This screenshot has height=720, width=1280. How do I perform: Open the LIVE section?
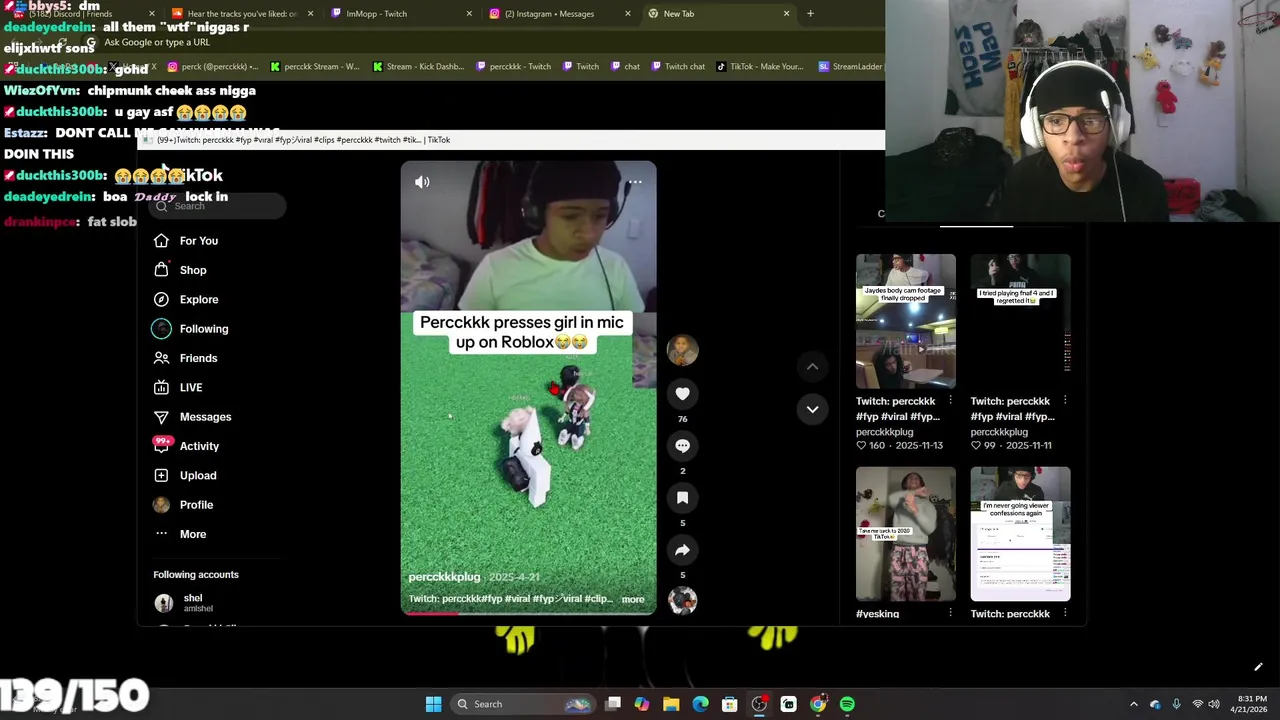tap(178, 387)
